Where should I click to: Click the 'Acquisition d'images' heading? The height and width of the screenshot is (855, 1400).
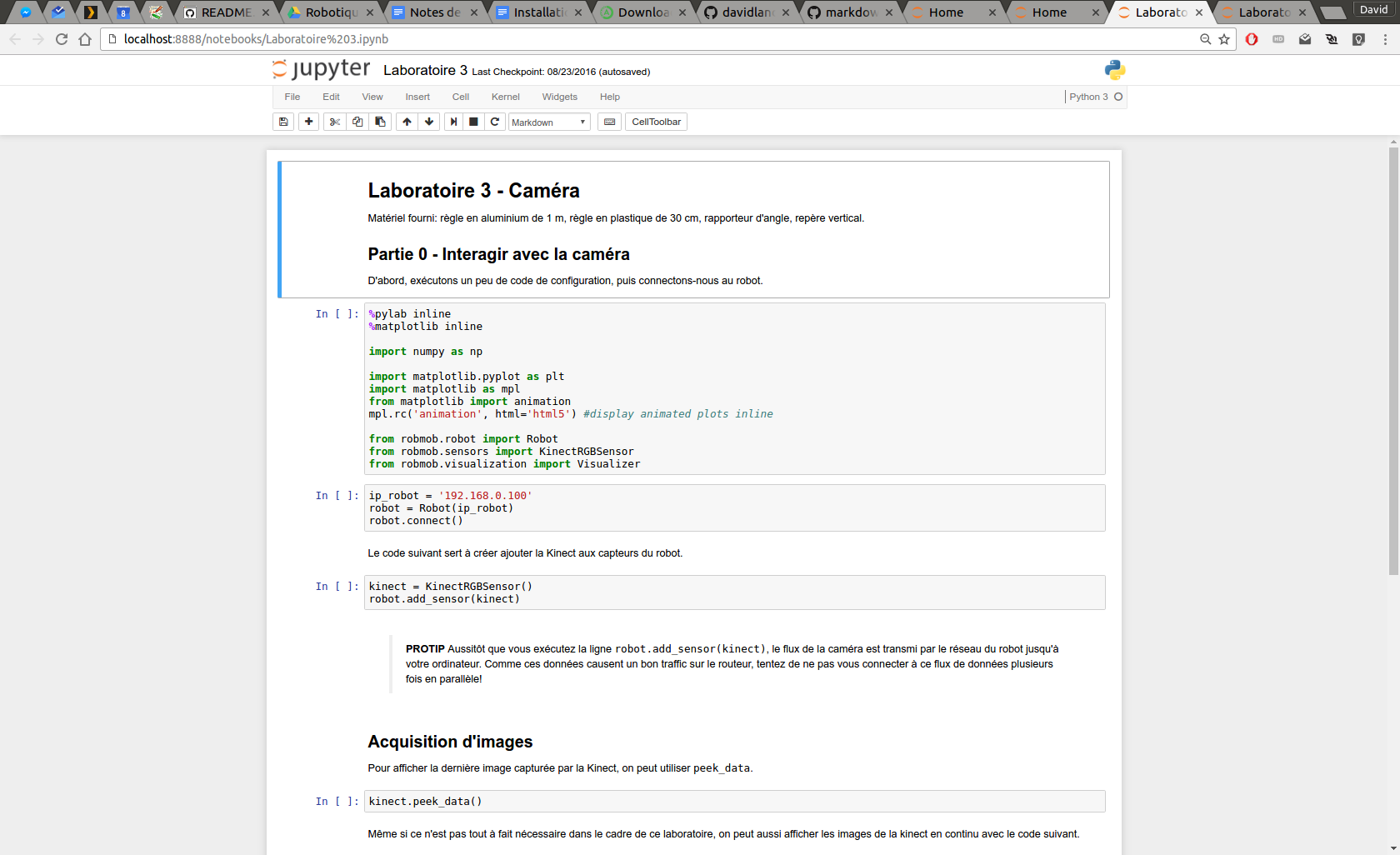(x=450, y=742)
